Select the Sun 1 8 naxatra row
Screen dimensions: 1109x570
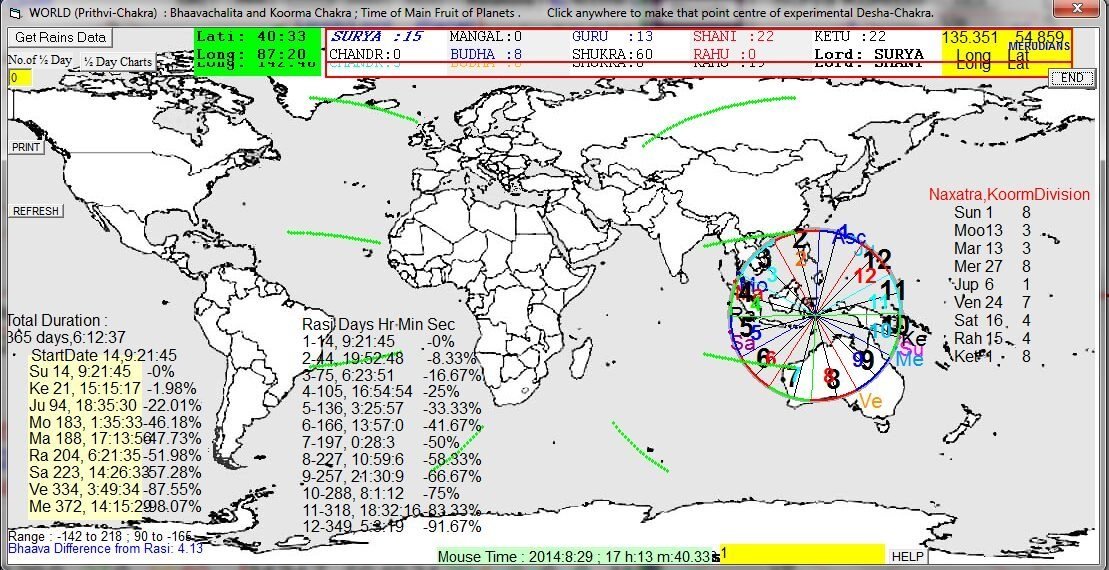[x=992, y=213]
